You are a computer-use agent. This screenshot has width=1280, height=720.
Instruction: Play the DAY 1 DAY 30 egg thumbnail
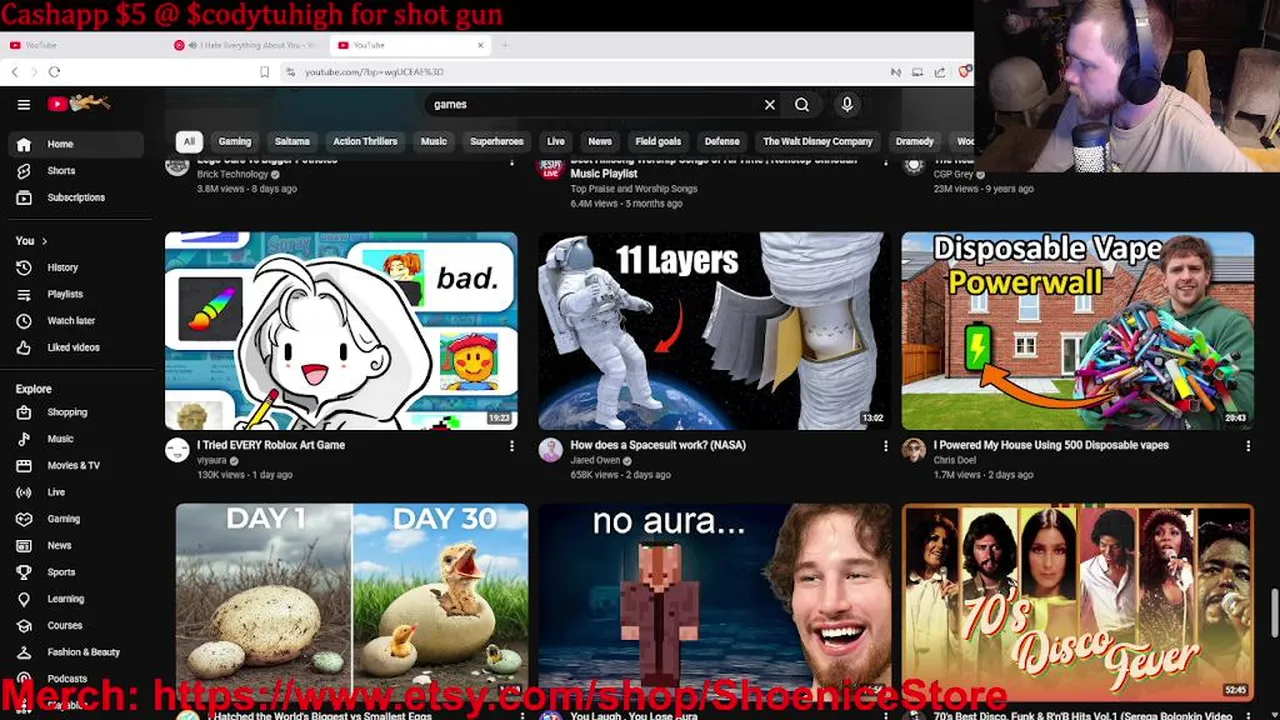[x=352, y=600]
